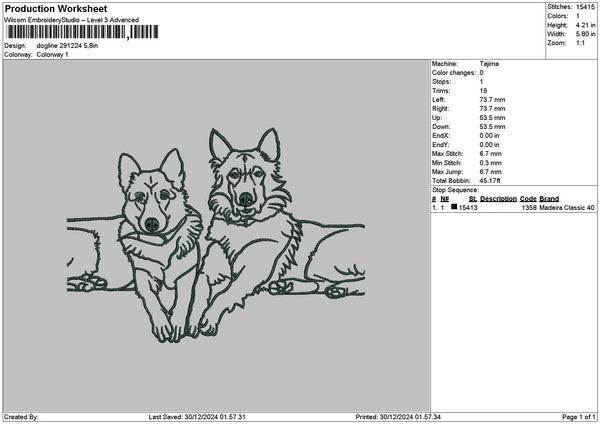
Task: Select the Code column header
Action: pyautogui.click(x=528, y=199)
